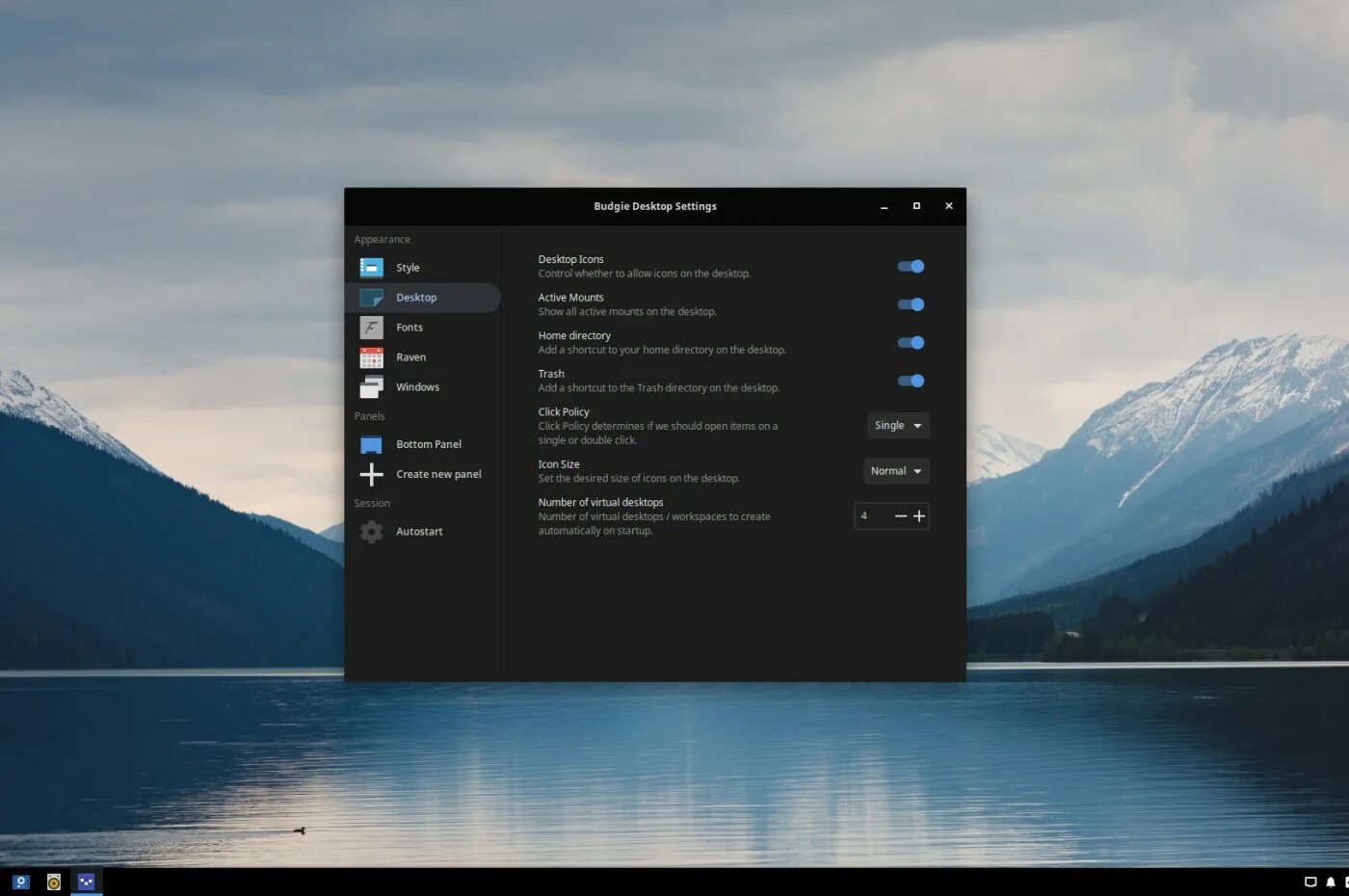Click the Budgie Desktop Settings title text

click(655, 206)
